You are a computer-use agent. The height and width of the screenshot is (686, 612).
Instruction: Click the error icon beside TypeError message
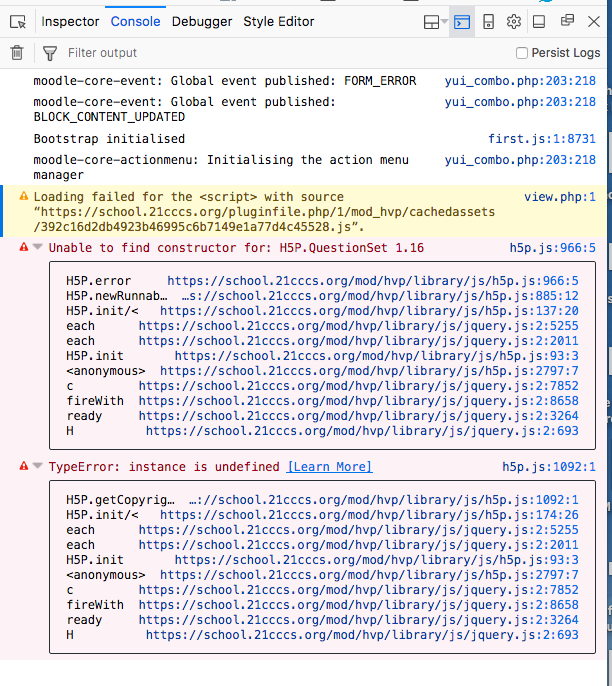pyautogui.click(x=24, y=466)
